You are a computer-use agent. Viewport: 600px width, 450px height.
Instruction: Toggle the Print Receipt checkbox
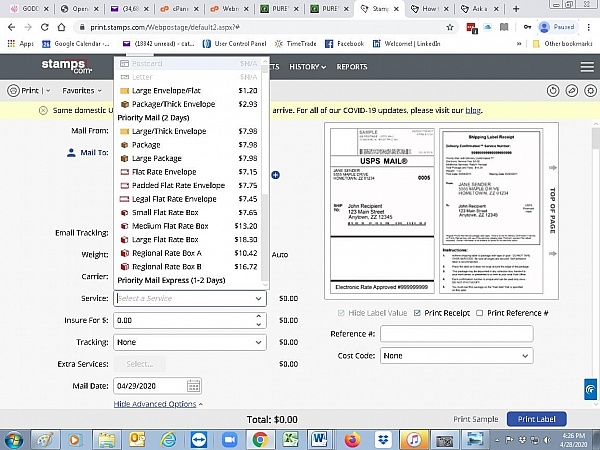(420, 313)
